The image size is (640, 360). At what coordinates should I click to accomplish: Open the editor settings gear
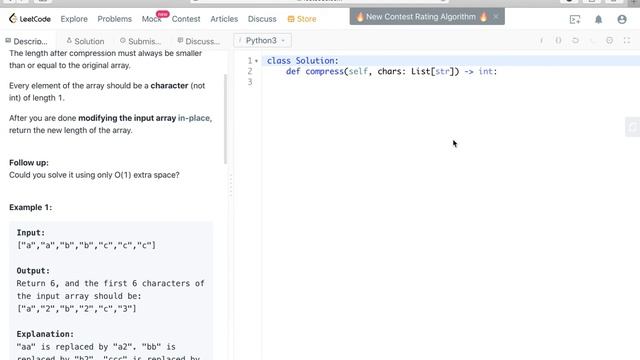coord(609,40)
